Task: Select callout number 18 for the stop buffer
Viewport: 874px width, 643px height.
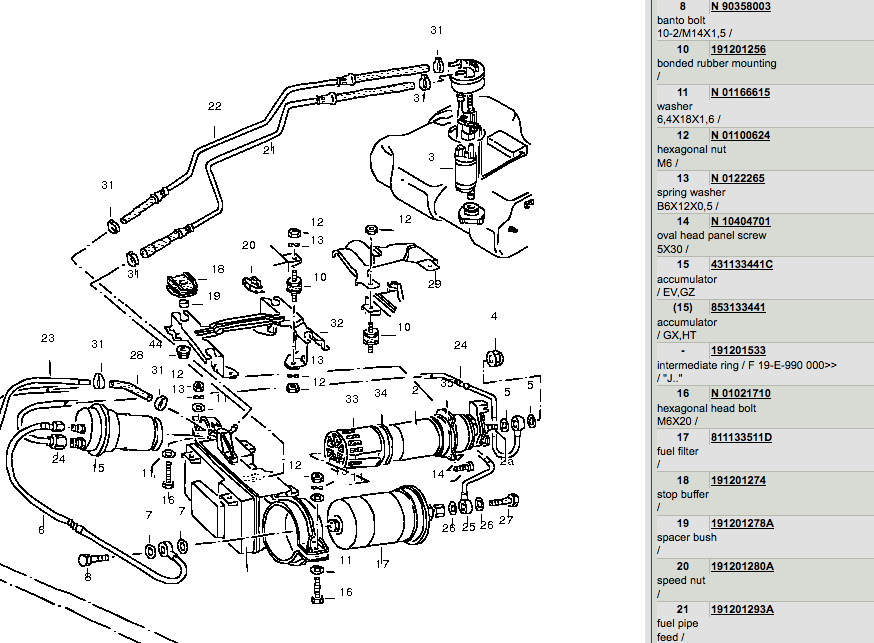Action: 217,269
